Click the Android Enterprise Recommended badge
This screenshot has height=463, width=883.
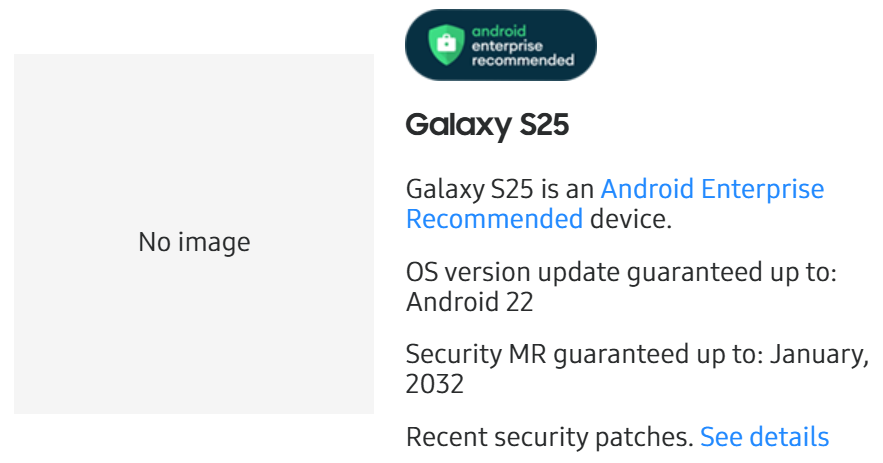[500, 45]
